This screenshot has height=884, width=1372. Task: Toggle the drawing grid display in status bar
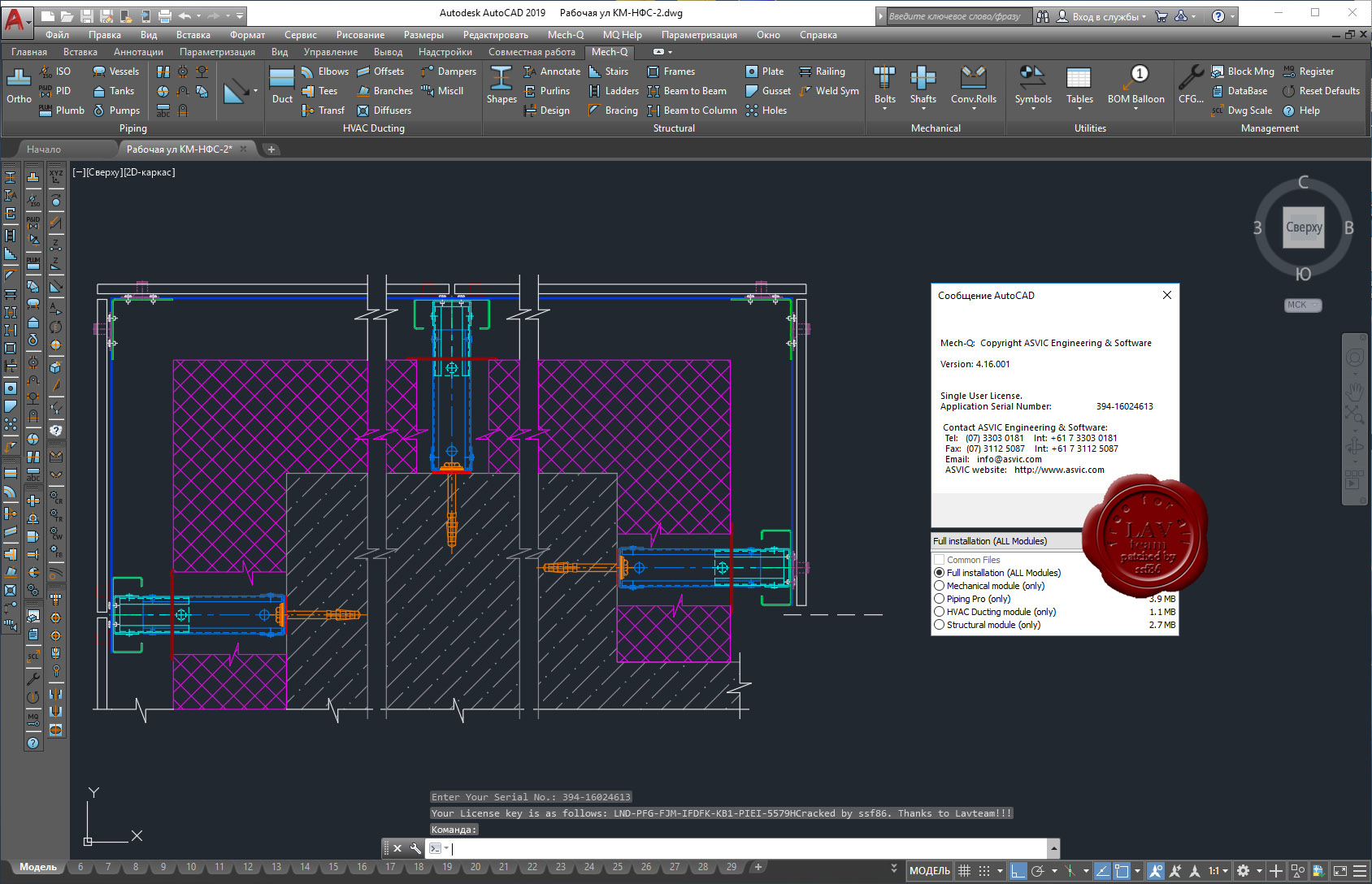(964, 871)
